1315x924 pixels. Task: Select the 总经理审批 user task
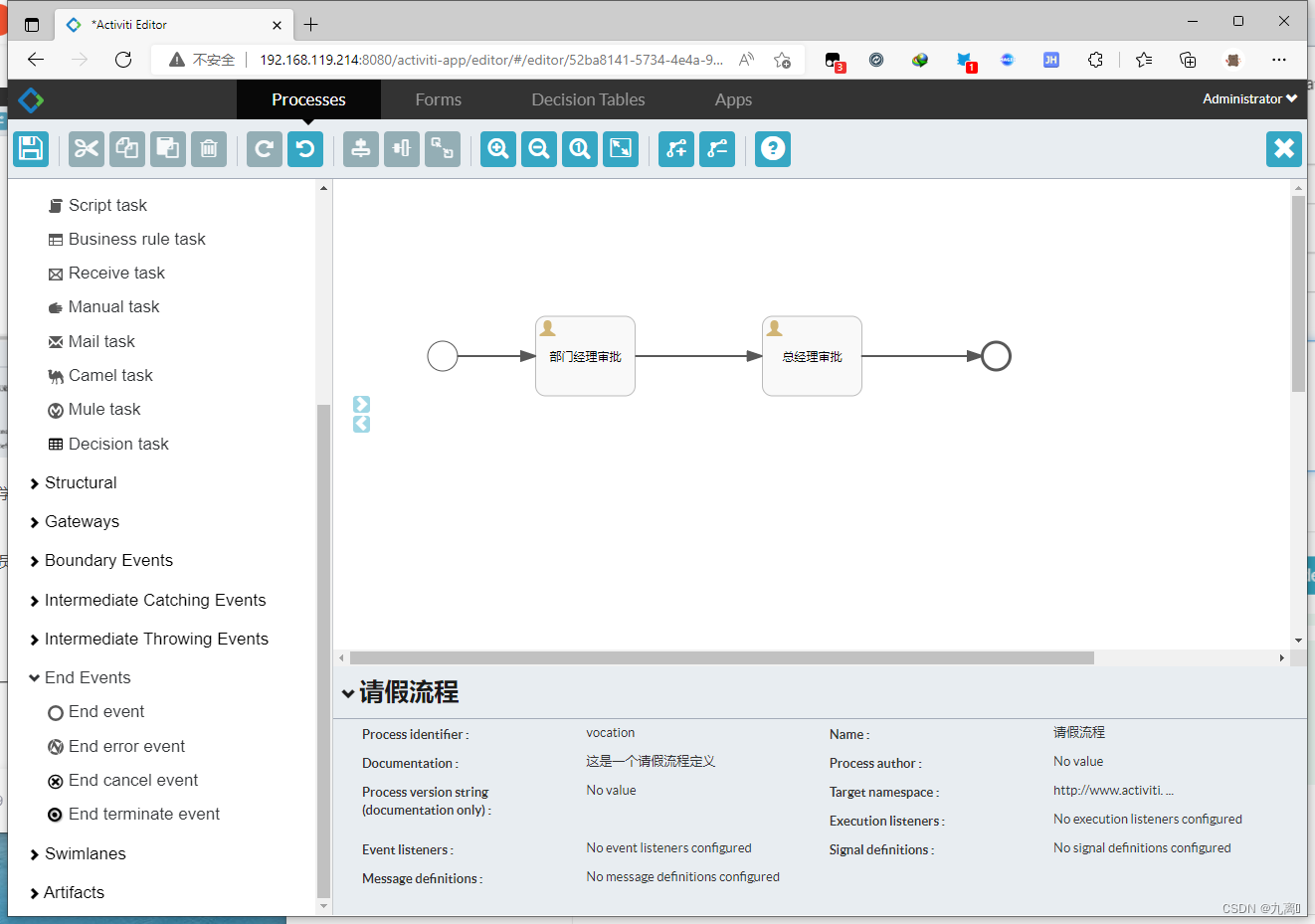pyautogui.click(x=812, y=356)
